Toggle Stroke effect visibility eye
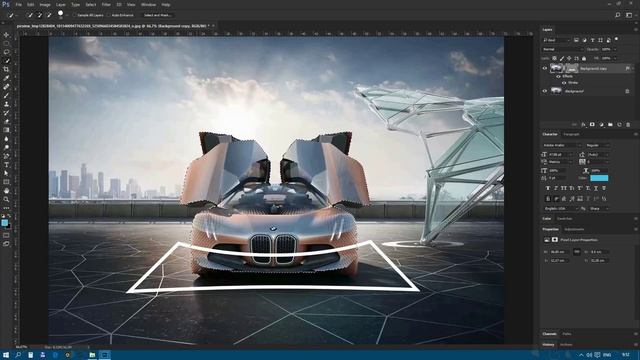 564,82
